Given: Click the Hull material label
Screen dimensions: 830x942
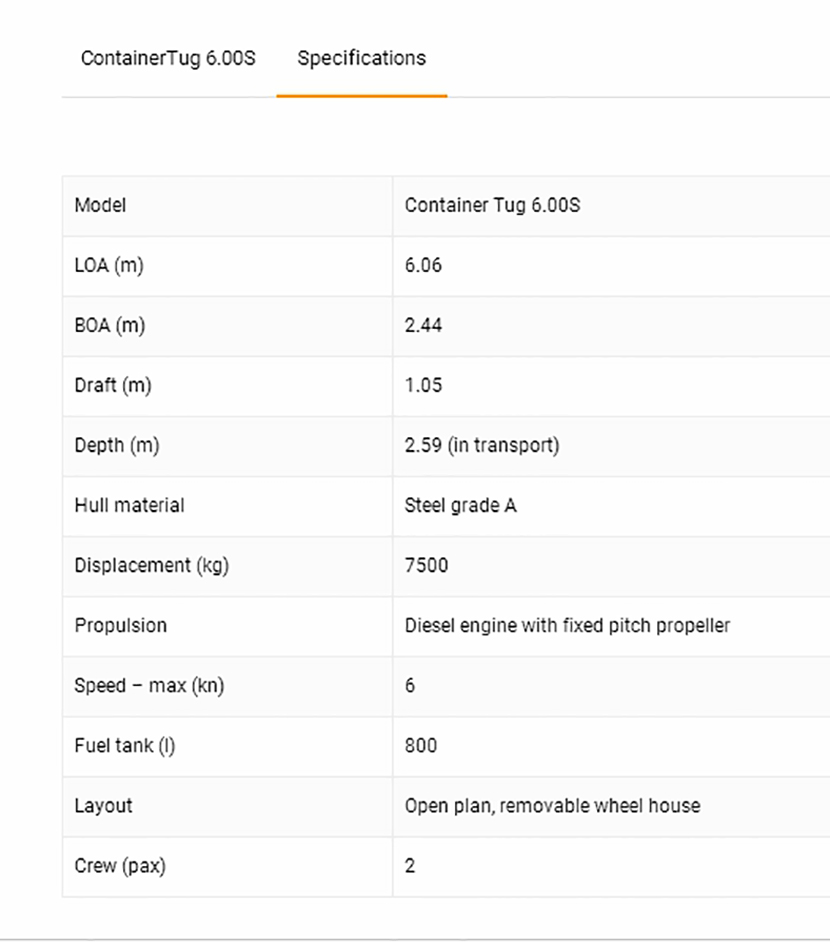Looking at the screenshot, I should point(130,506).
